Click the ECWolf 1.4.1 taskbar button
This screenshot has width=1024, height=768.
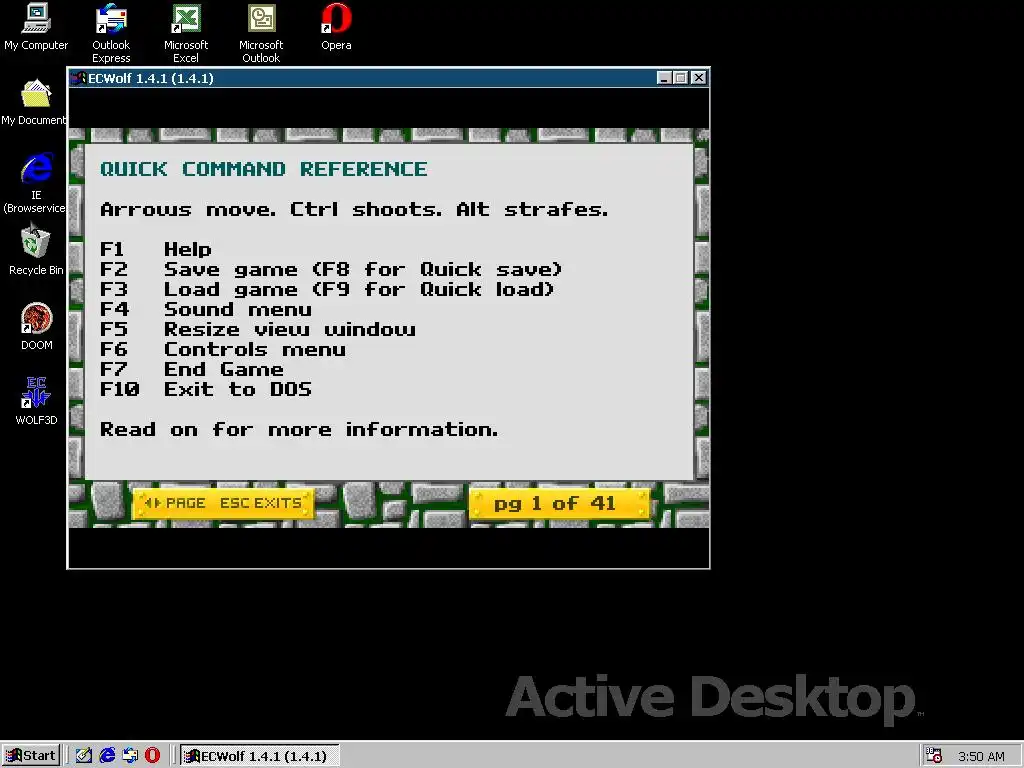(259, 756)
